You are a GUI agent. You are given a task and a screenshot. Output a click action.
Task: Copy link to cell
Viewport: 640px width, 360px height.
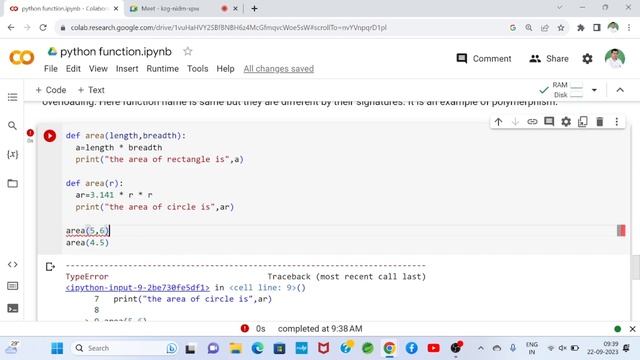pyautogui.click(x=532, y=122)
